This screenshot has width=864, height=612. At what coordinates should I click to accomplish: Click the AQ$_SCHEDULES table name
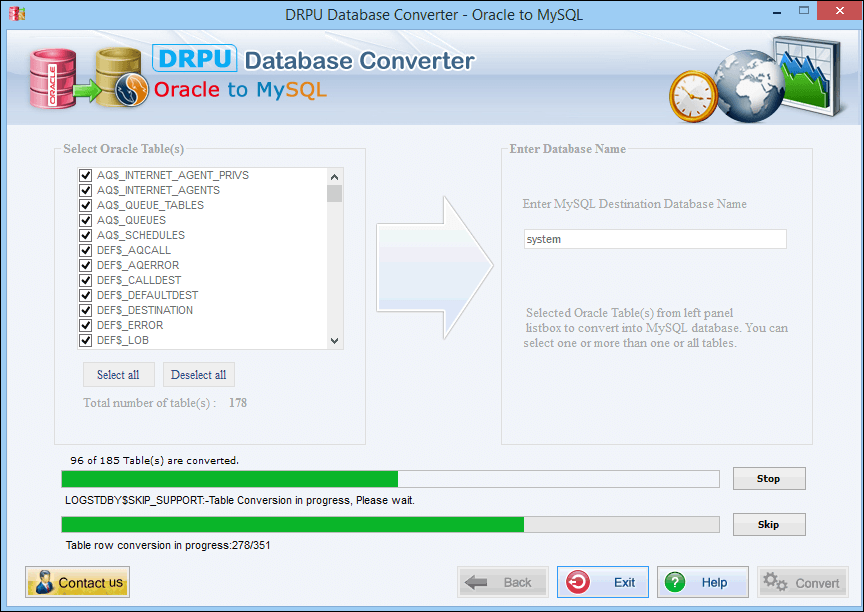tap(141, 235)
